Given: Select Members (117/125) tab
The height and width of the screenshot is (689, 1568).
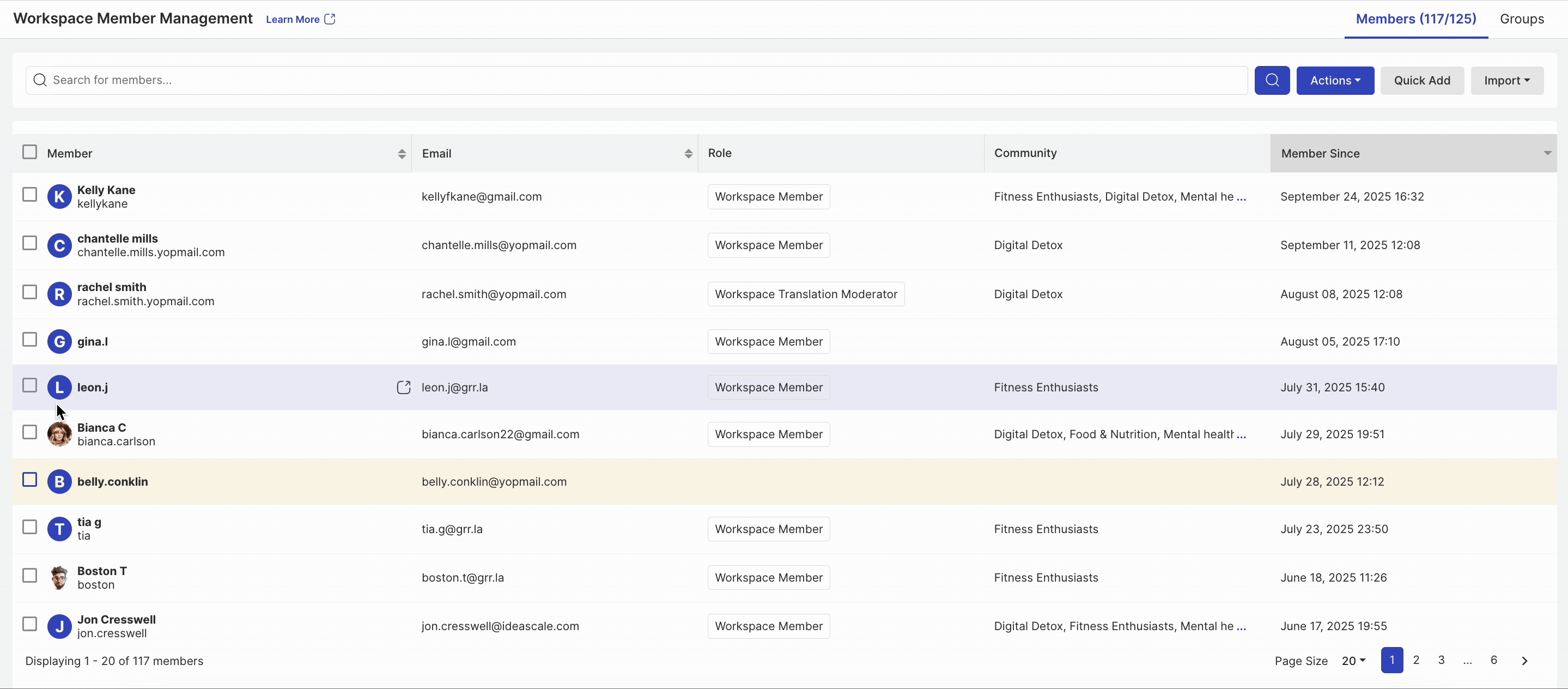Looking at the screenshot, I should point(1415,19).
